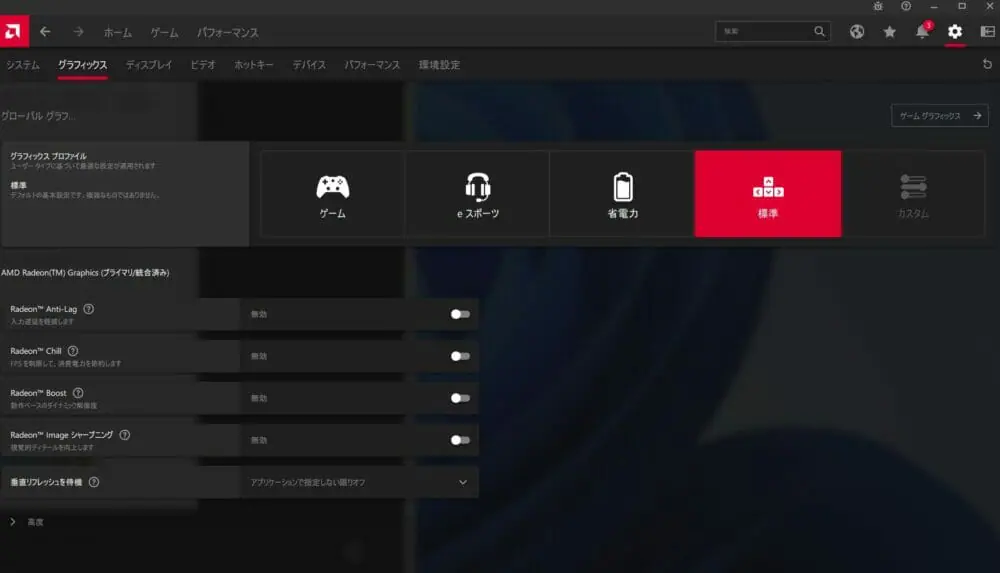Open the web browser globe icon
This screenshot has height=573, width=1000.
(x=857, y=32)
